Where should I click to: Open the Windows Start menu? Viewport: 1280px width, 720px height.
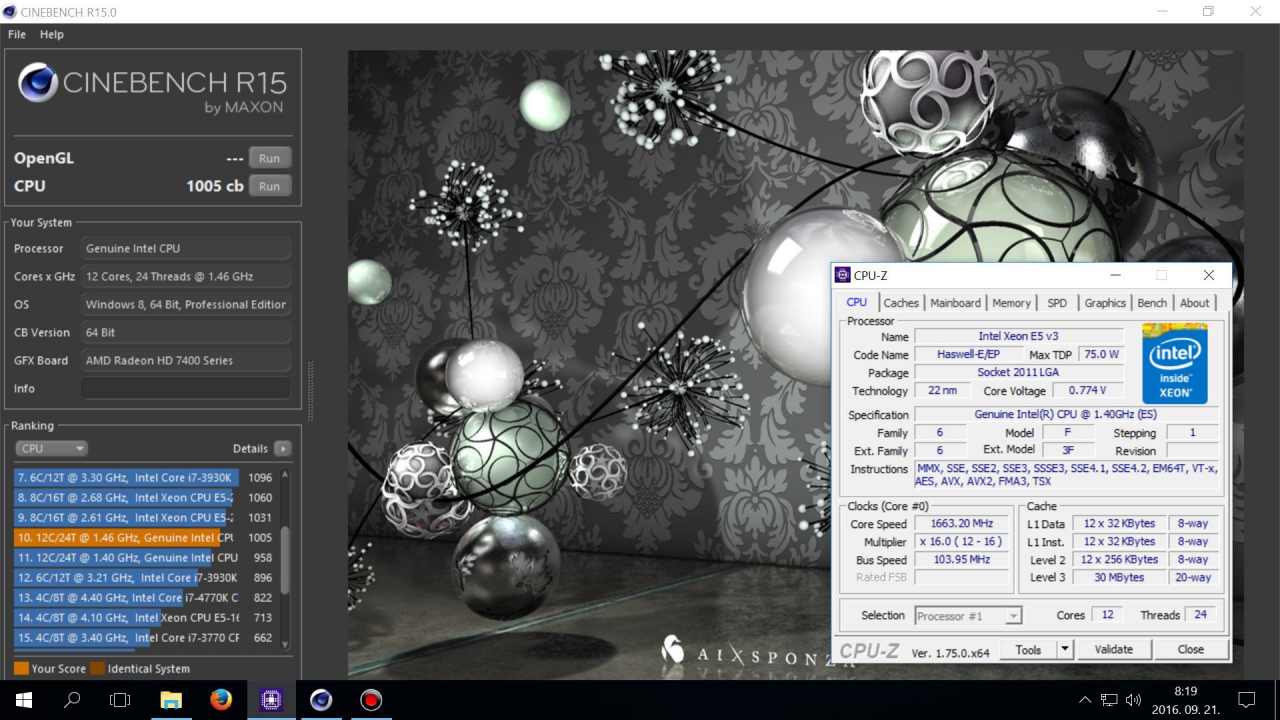[24, 700]
